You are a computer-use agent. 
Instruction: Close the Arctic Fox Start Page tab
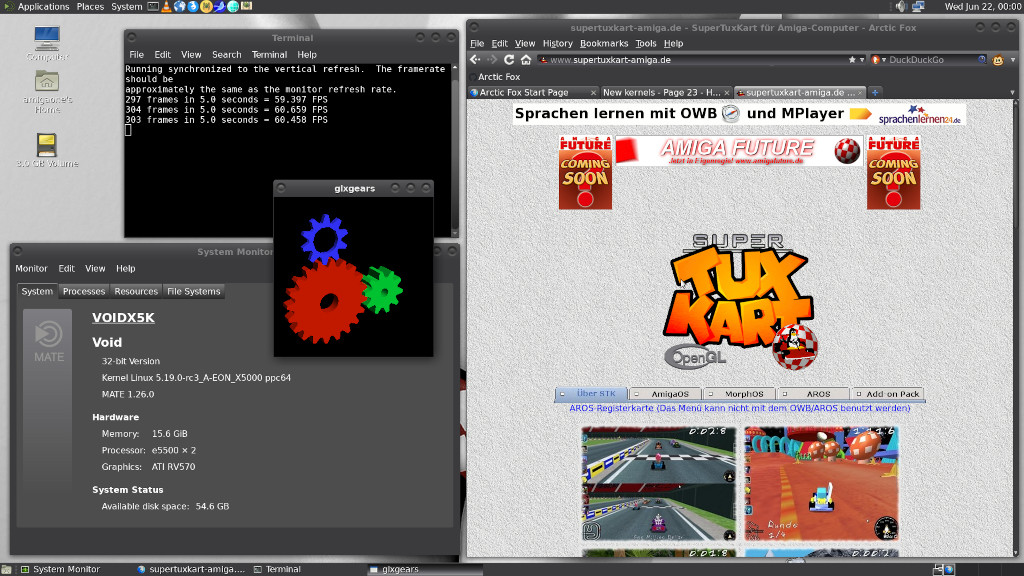(x=593, y=93)
